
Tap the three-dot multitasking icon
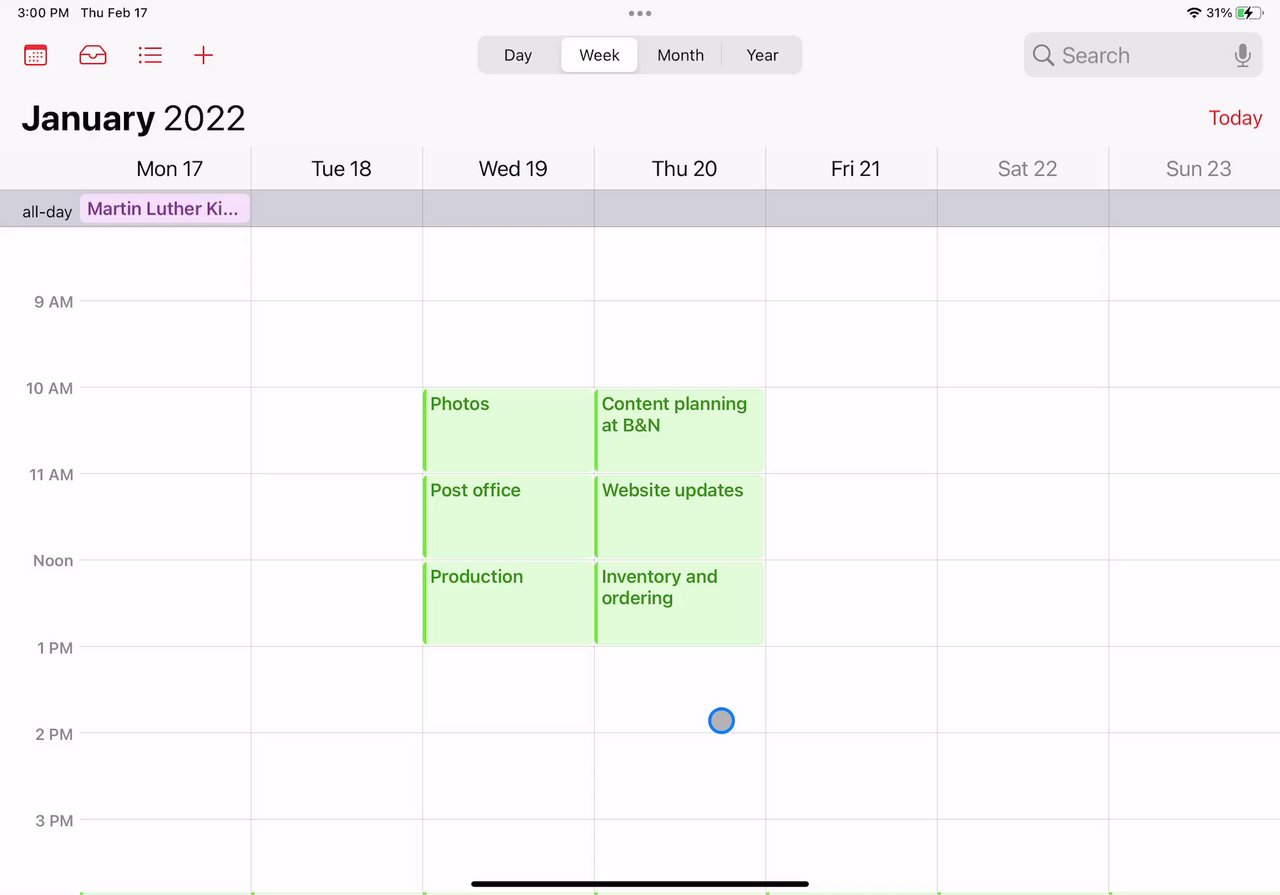640,13
